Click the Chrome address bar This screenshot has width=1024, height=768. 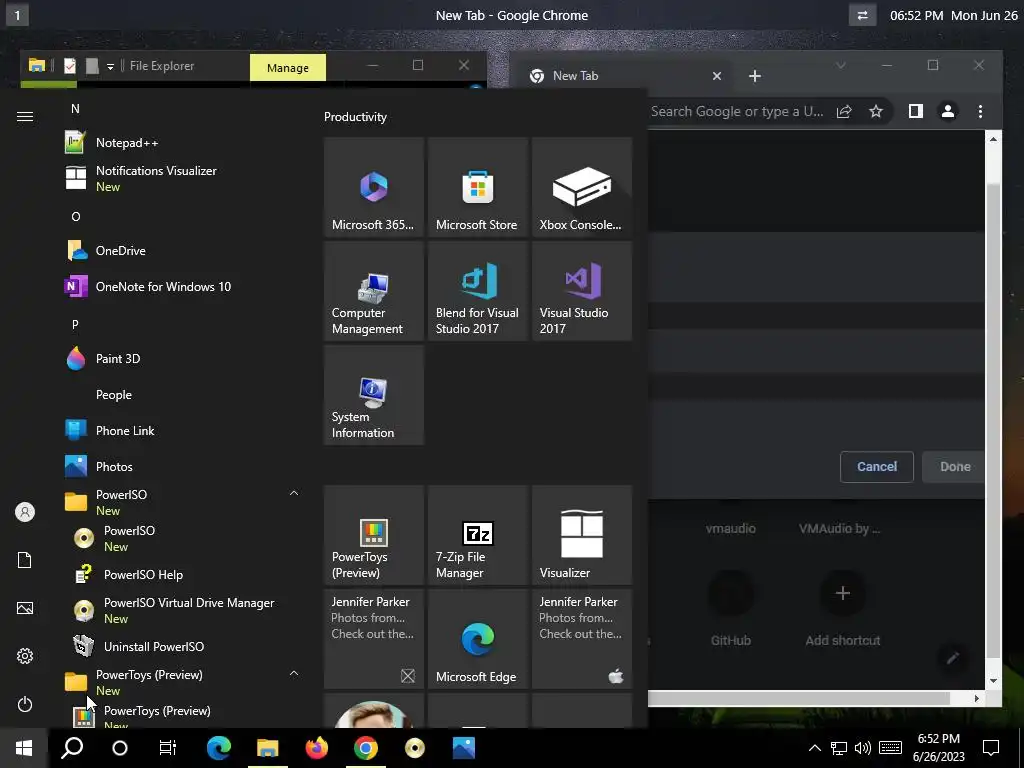point(737,111)
